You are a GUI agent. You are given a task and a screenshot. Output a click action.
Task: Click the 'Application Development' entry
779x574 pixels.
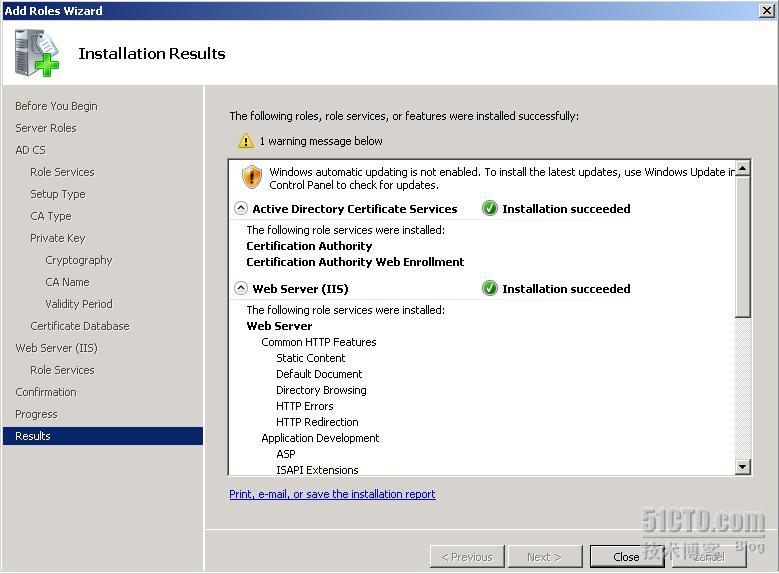320,438
